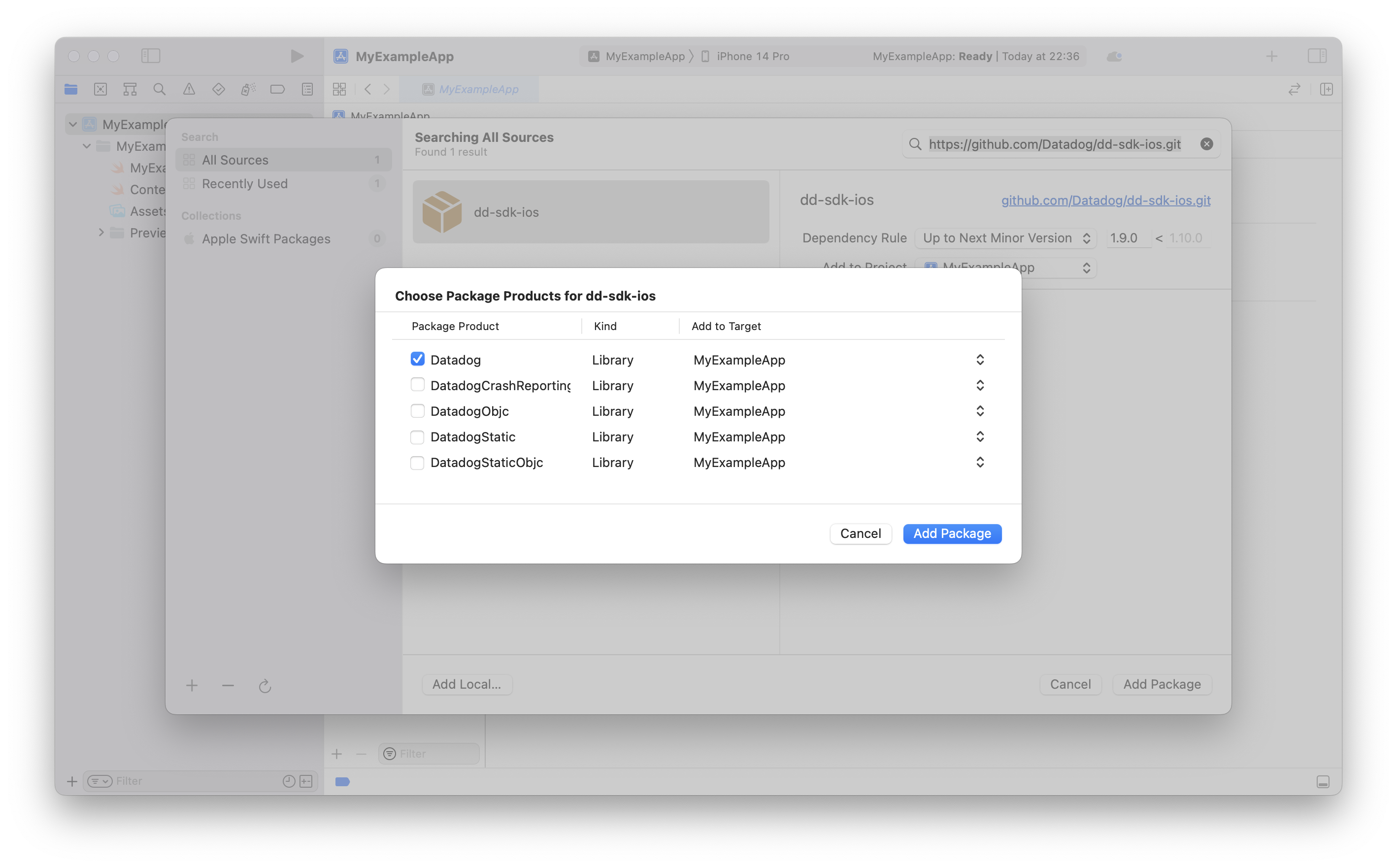Choose the iPhone 14 Pro run destination
The height and width of the screenshot is (868, 1397).
click(745, 56)
